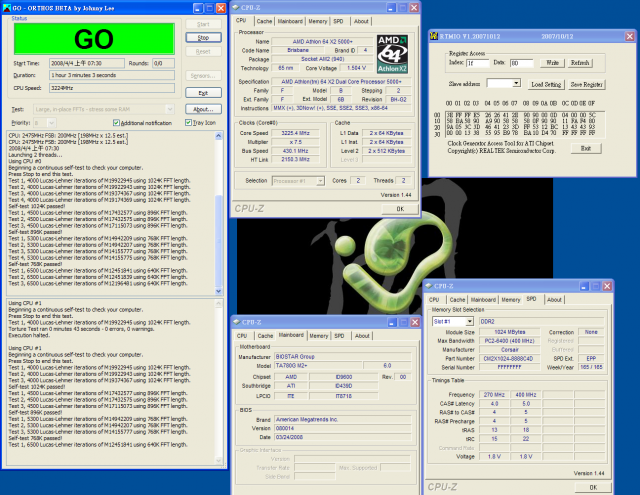Click the ORTHOS Start Time field

tap(87, 63)
